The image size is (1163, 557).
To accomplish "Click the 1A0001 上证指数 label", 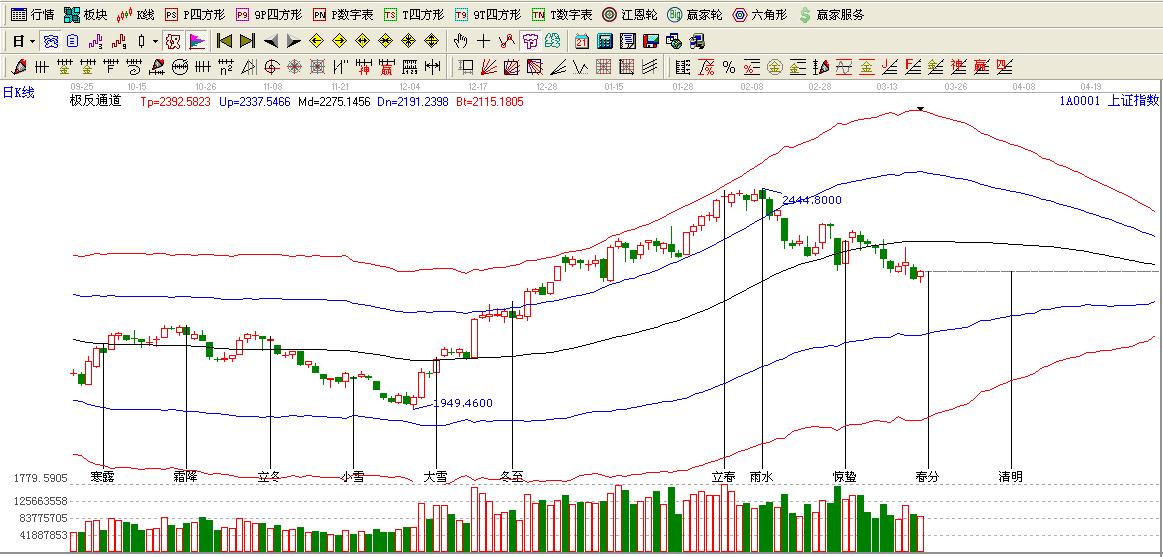I will point(1108,100).
